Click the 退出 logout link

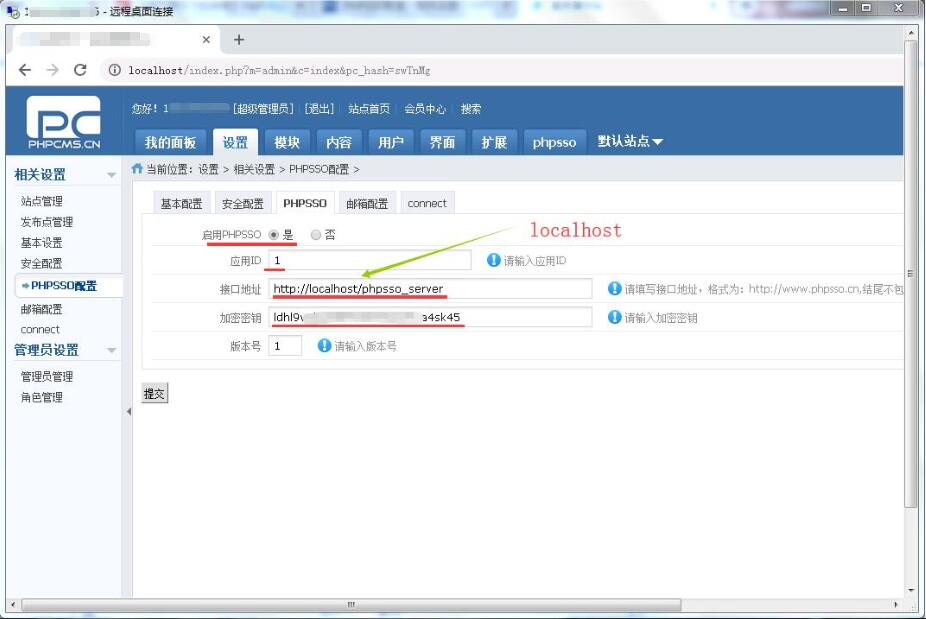pos(319,109)
